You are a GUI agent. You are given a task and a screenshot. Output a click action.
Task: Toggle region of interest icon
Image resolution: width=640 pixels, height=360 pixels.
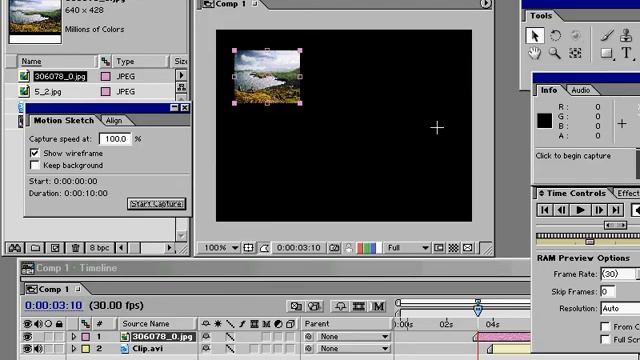[x=439, y=248]
